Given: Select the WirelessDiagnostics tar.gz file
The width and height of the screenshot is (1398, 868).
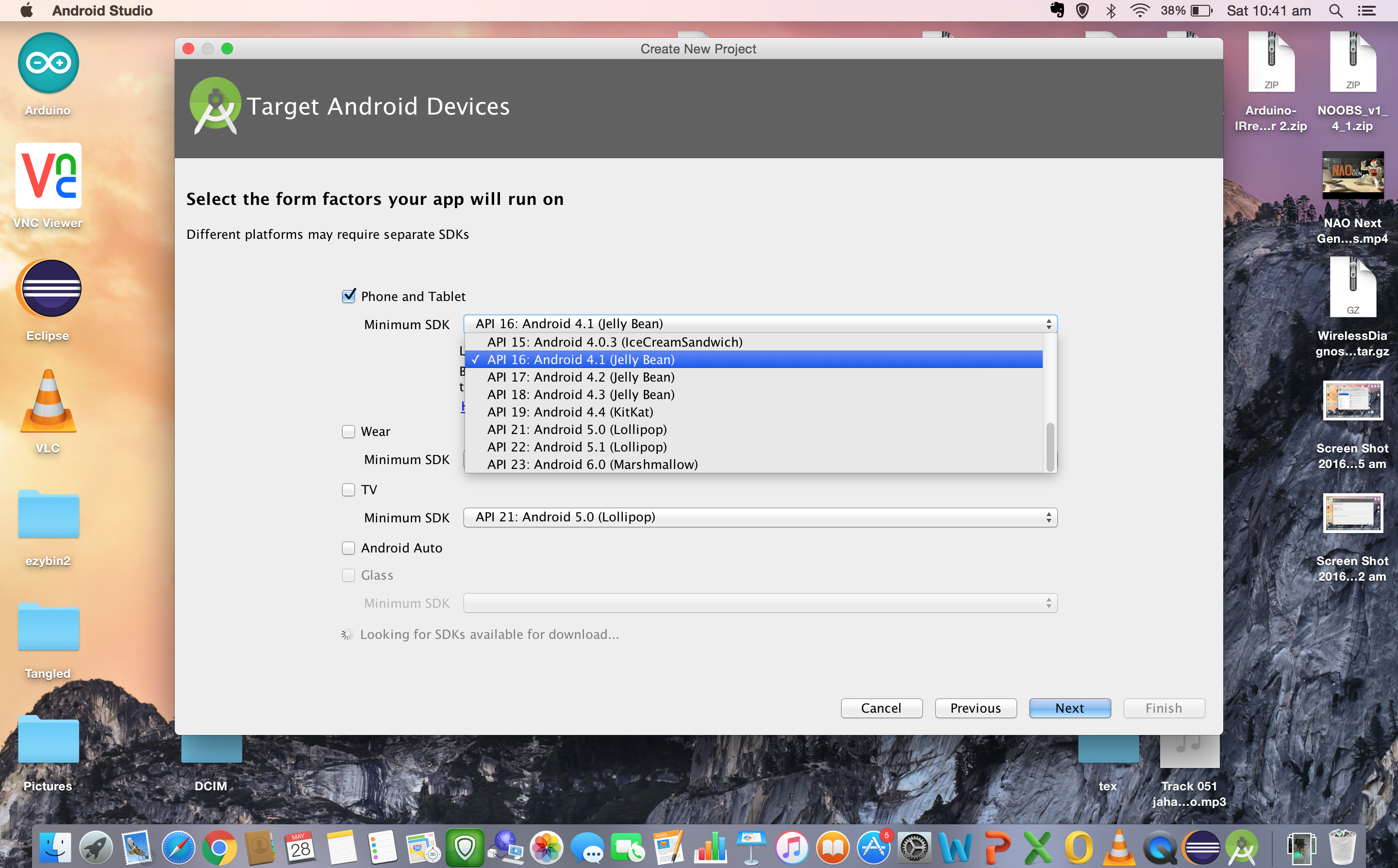Looking at the screenshot, I should point(1353,286).
